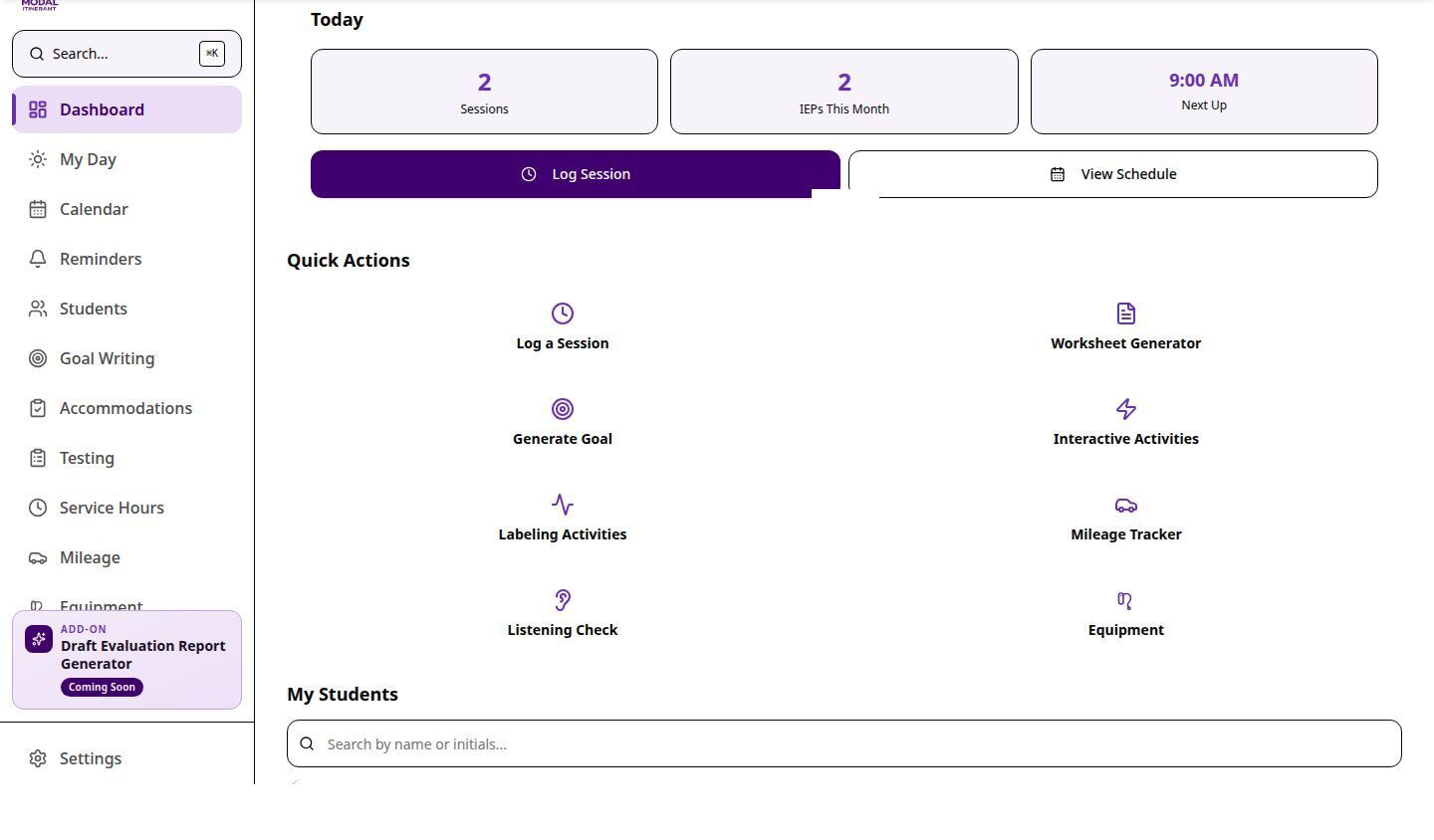Click the sidebar Service Hours clock icon
The width and height of the screenshot is (1434, 840).
(38, 508)
